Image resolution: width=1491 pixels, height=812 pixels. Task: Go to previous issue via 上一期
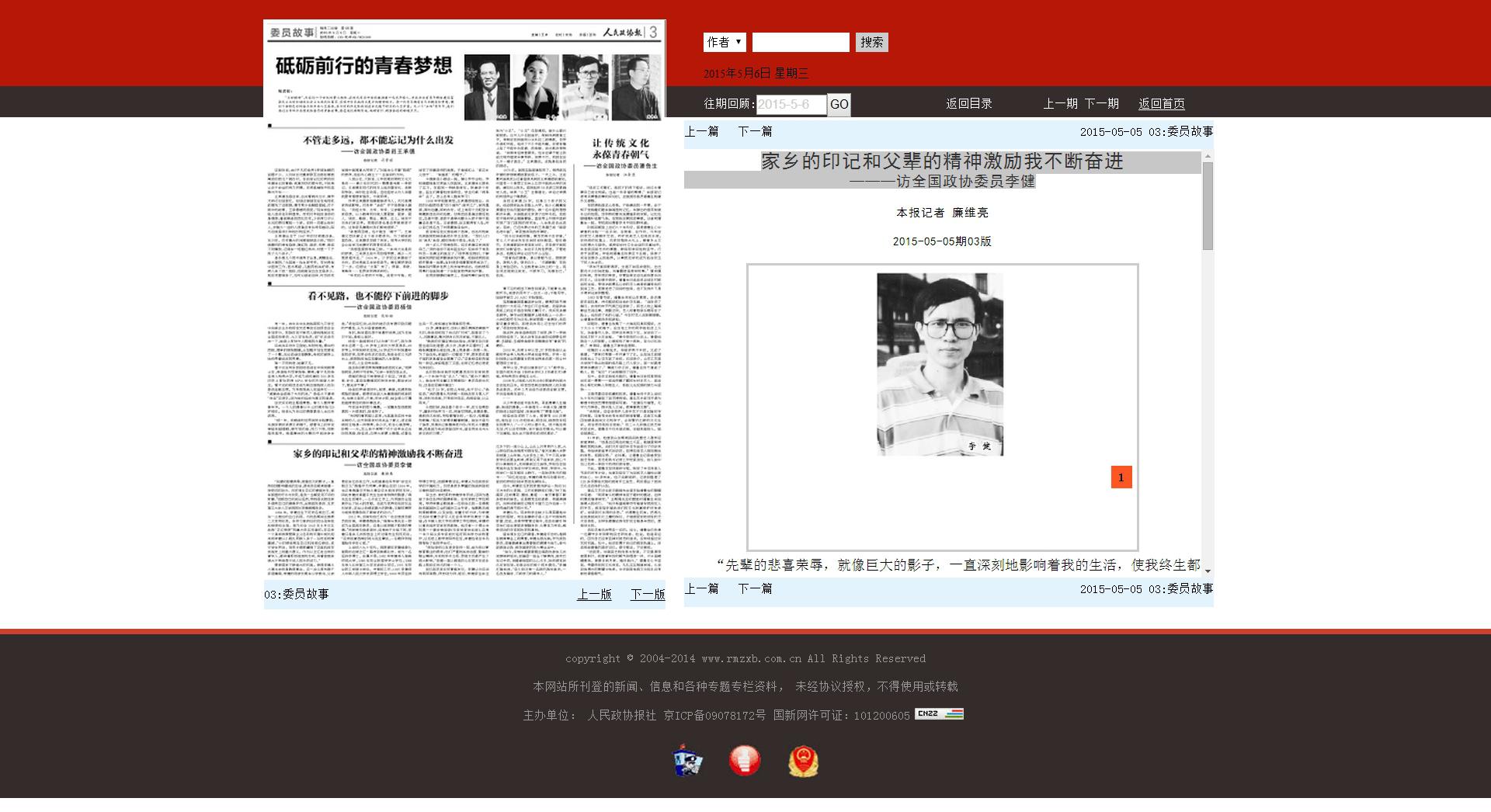click(1062, 102)
